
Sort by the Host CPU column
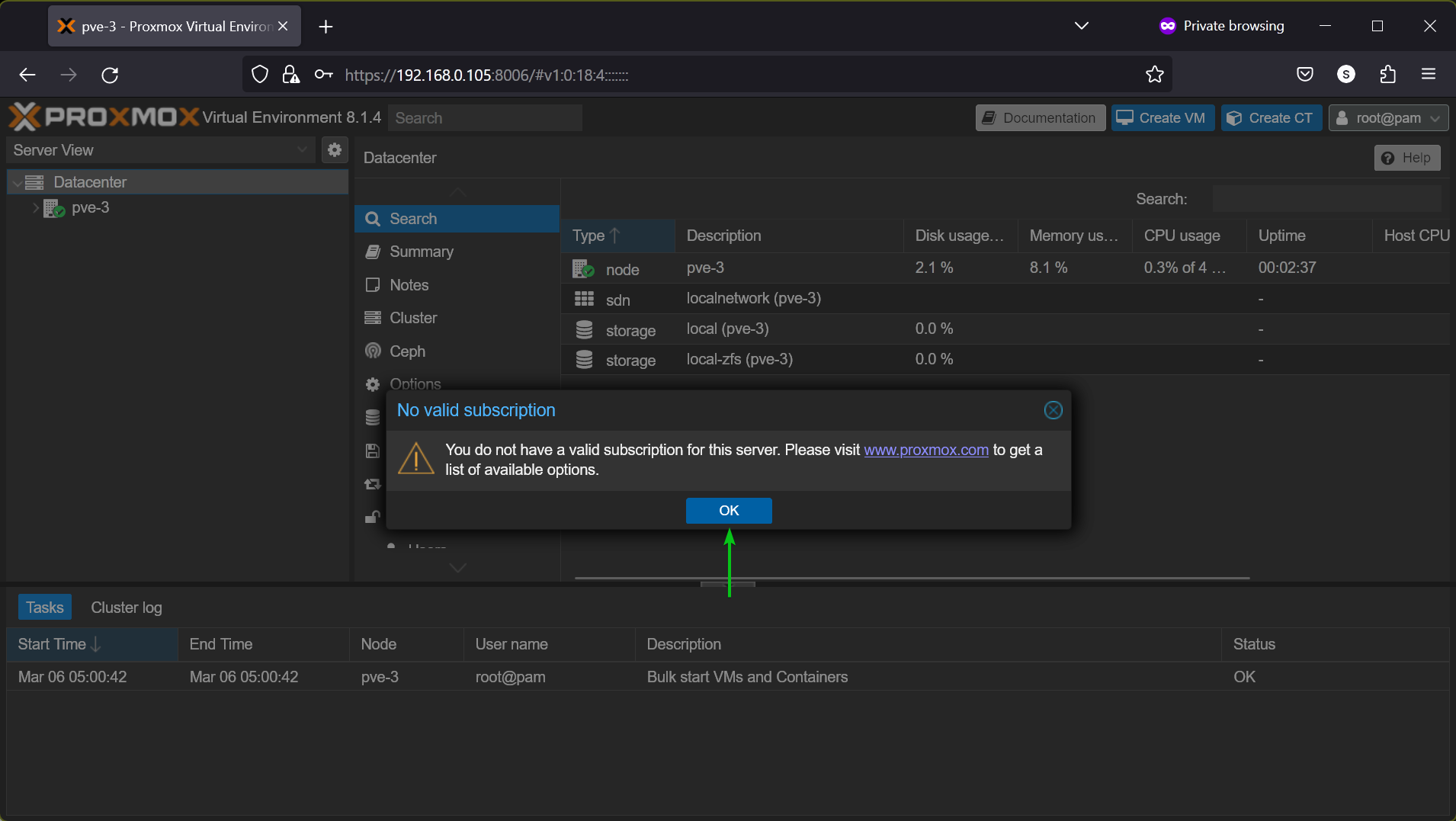(x=1411, y=236)
